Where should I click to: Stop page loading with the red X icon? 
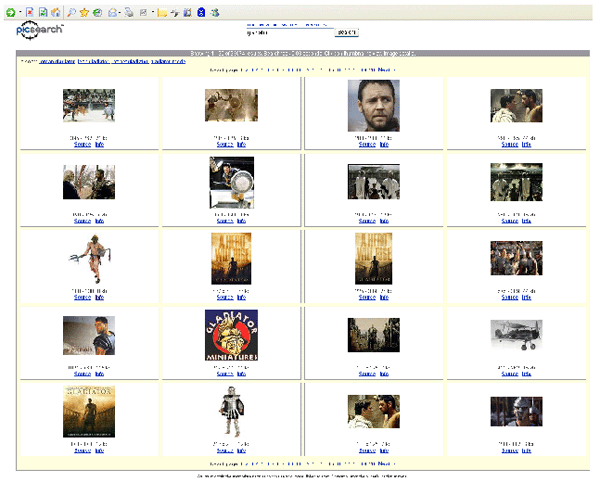pos(30,13)
